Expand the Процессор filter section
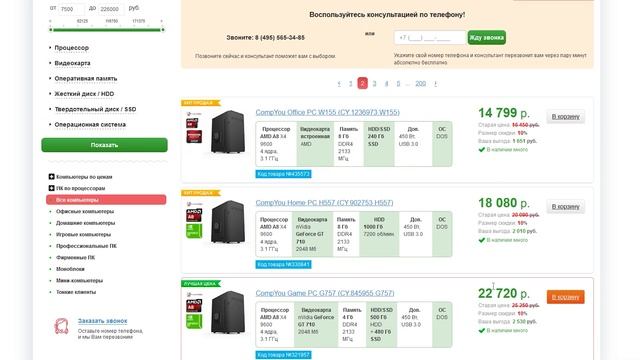This screenshot has height=360, width=640. point(71,48)
